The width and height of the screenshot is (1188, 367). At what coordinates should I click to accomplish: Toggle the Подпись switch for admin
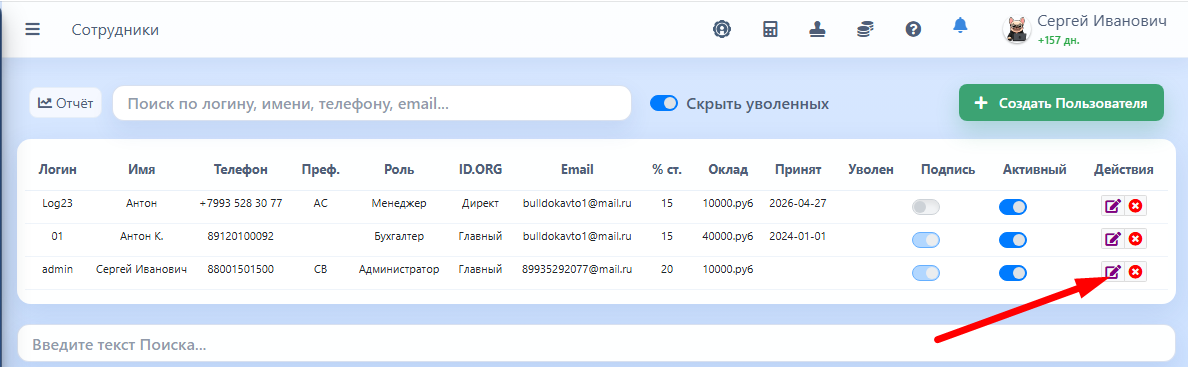coord(926,273)
